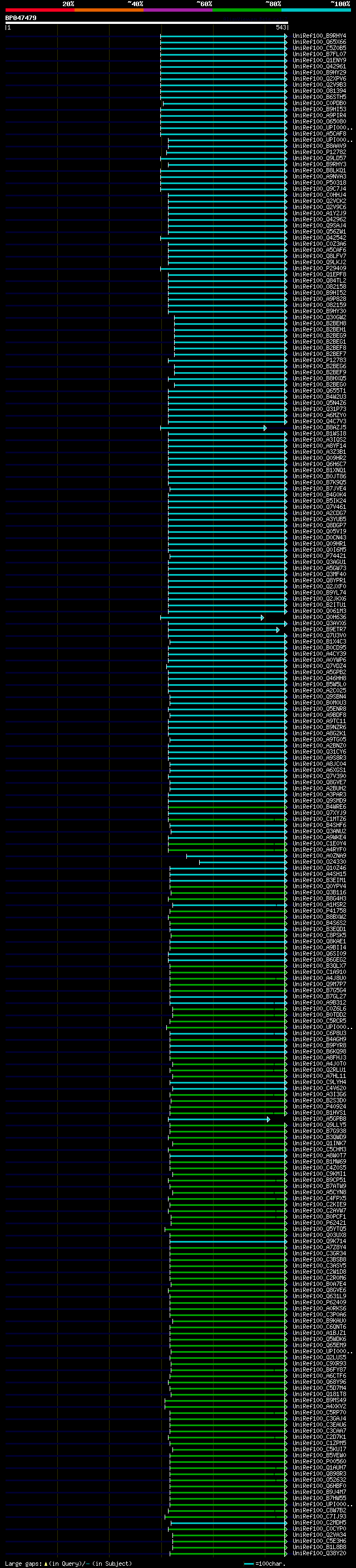Open the UniRef100_C5Z0B5 hit
Image resolution: width=356 pixels, height=1568 pixels.
point(319,48)
